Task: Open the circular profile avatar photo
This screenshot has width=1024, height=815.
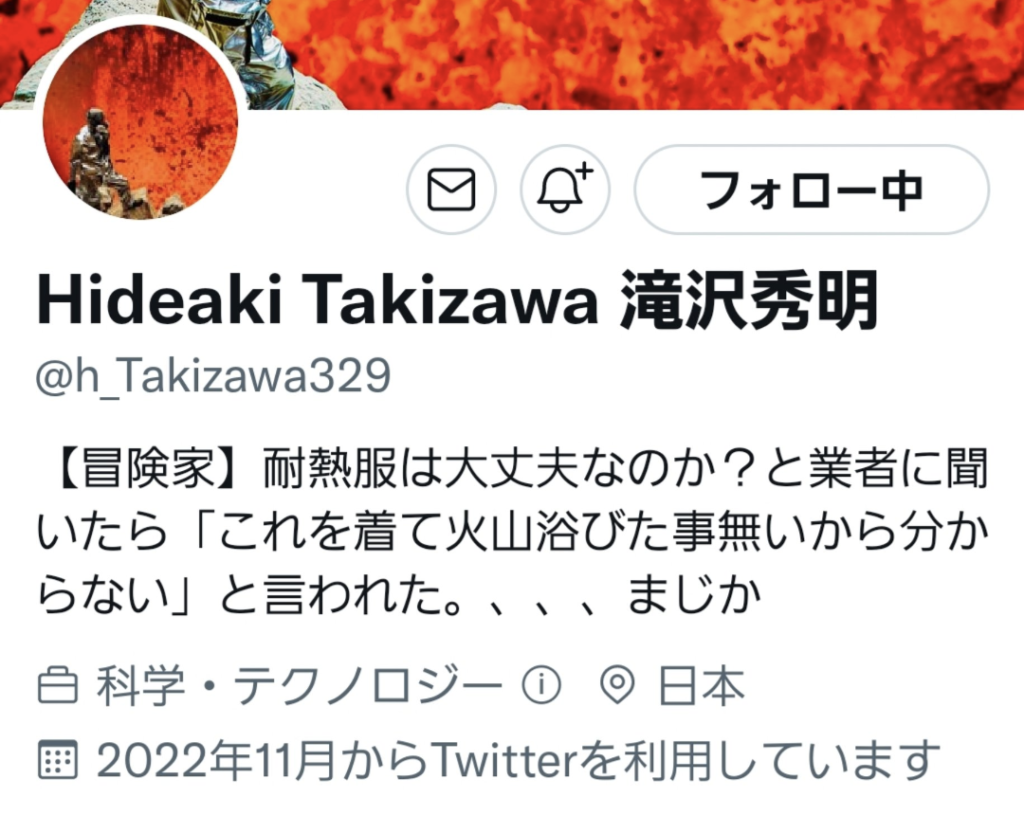Action: click(140, 121)
